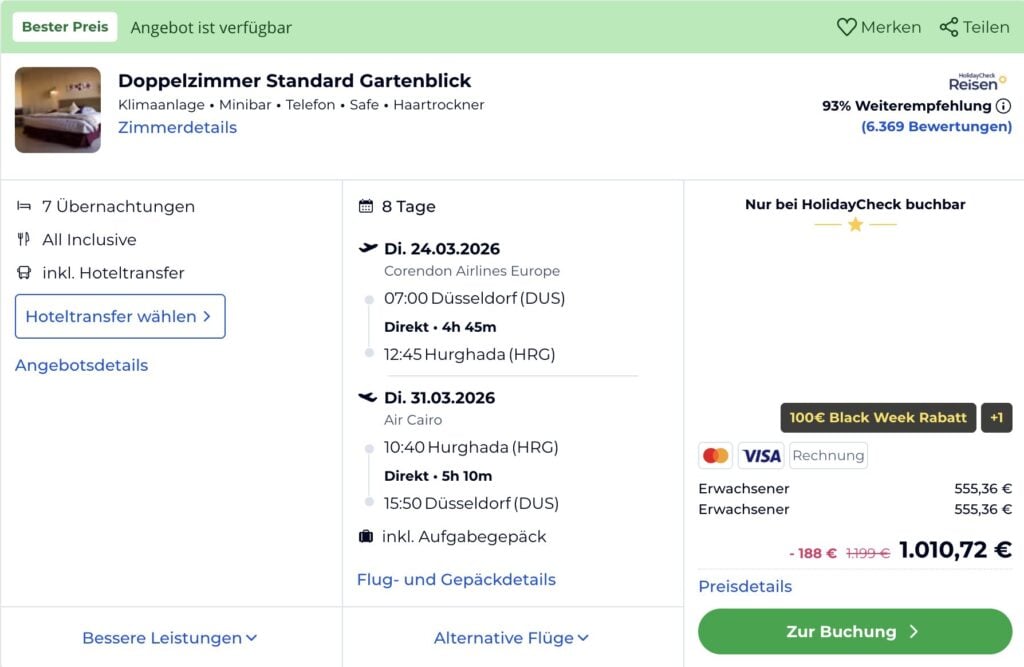Select Mastercard as payment method
The image size is (1024, 667).
pyautogui.click(x=716, y=455)
